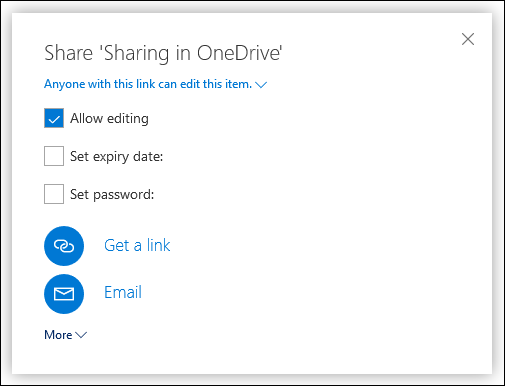Click the round envelope Email icon
This screenshot has width=505, height=386.
[x=64, y=294]
